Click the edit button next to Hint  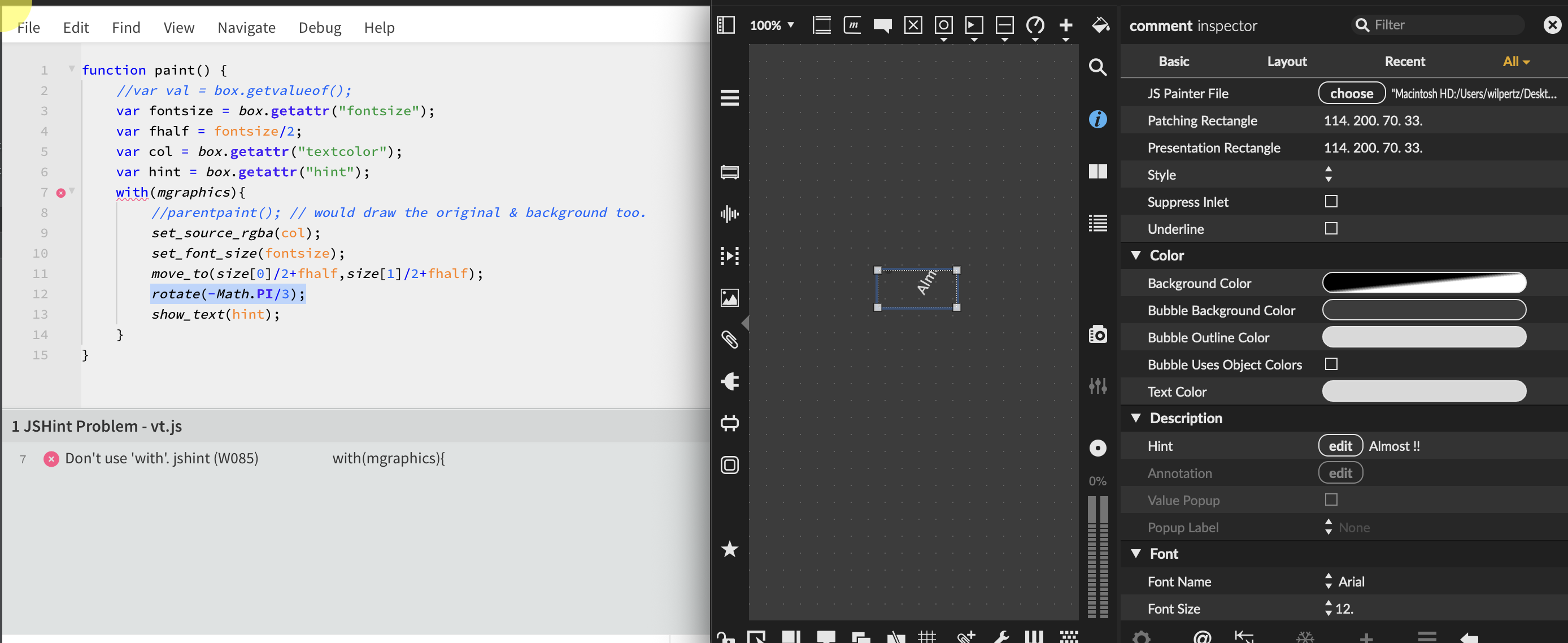[1340, 446]
